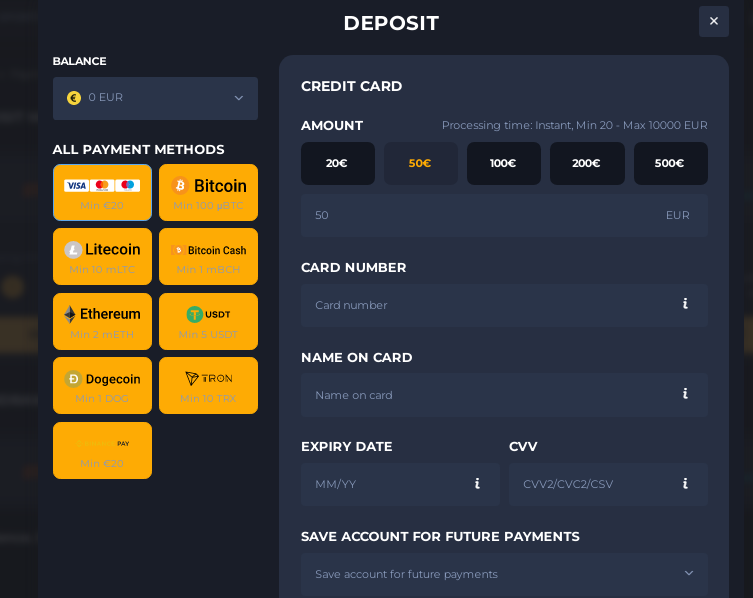
Task: Select the 100€ preset amount
Action: (x=503, y=163)
